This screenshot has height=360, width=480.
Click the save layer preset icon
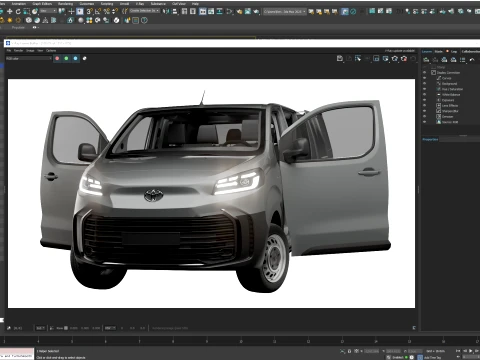click(444, 60)
